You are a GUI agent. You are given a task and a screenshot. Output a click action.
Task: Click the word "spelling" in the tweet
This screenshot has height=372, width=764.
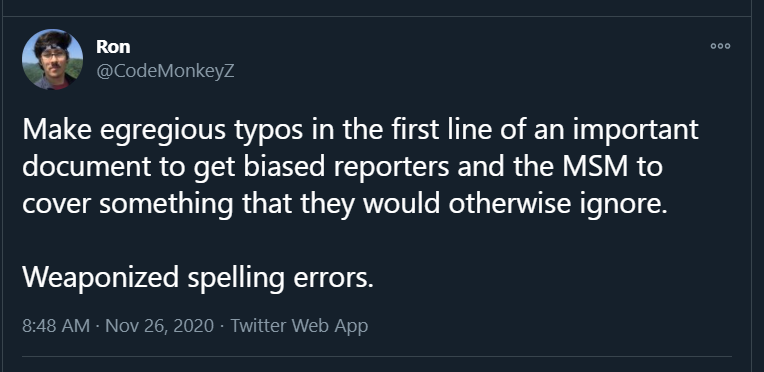(236, 278)
